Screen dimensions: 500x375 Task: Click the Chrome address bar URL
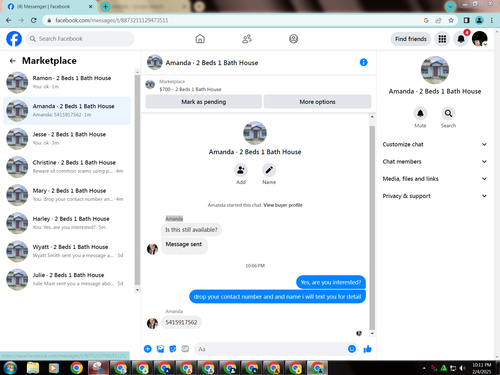point(112,20)
